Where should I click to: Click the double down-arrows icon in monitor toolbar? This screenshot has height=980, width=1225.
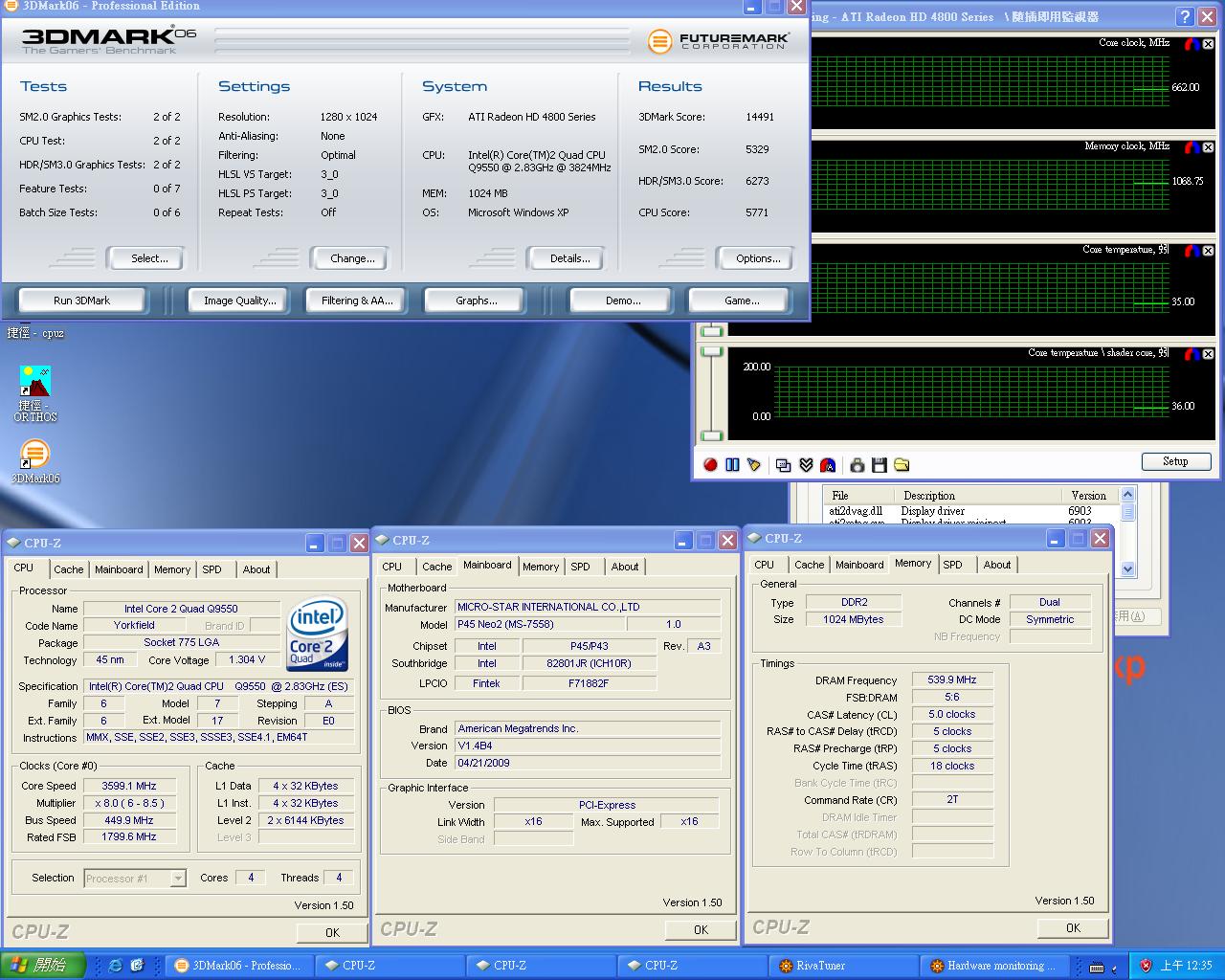806,464
